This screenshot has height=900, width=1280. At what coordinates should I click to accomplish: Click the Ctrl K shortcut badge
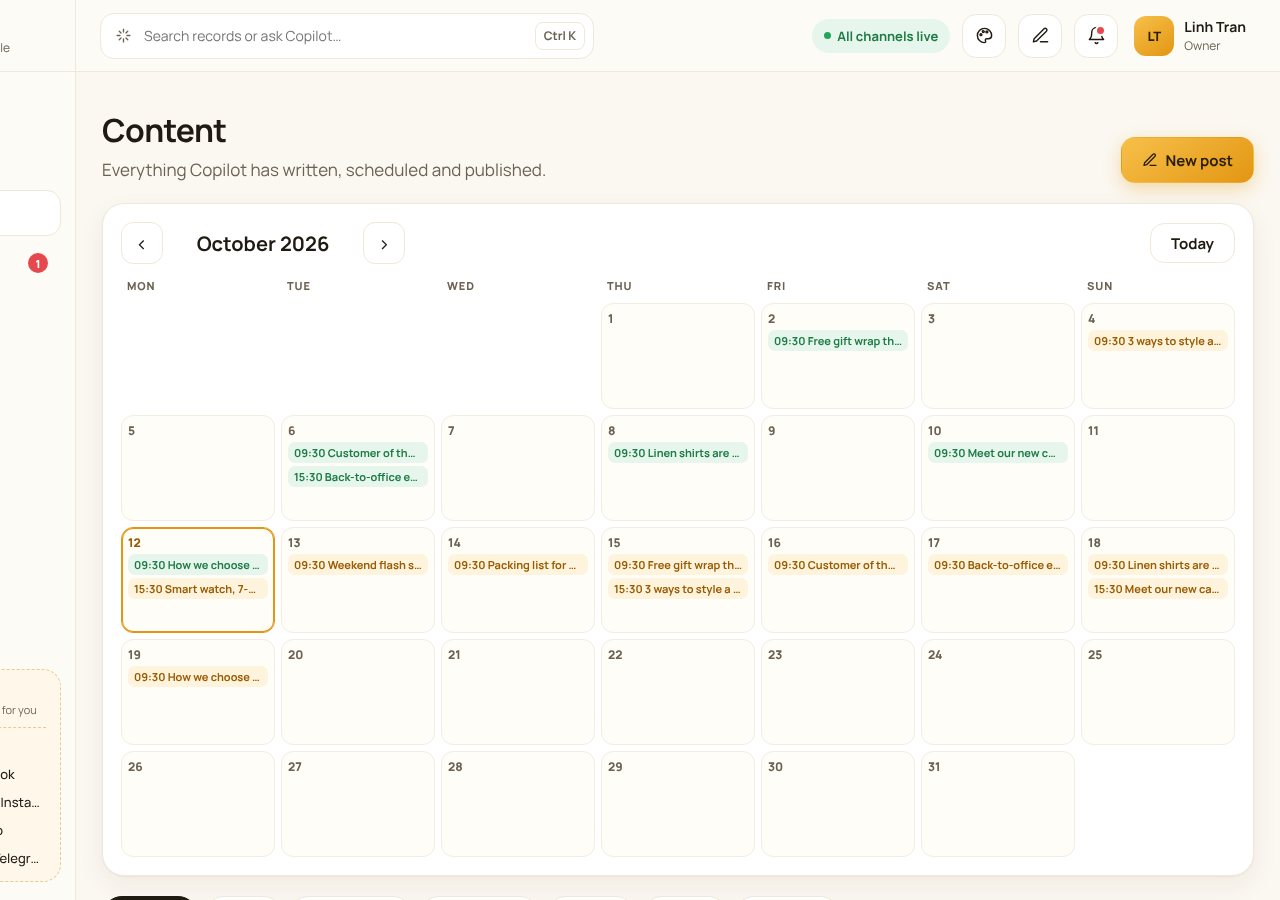tap(560, 36)
